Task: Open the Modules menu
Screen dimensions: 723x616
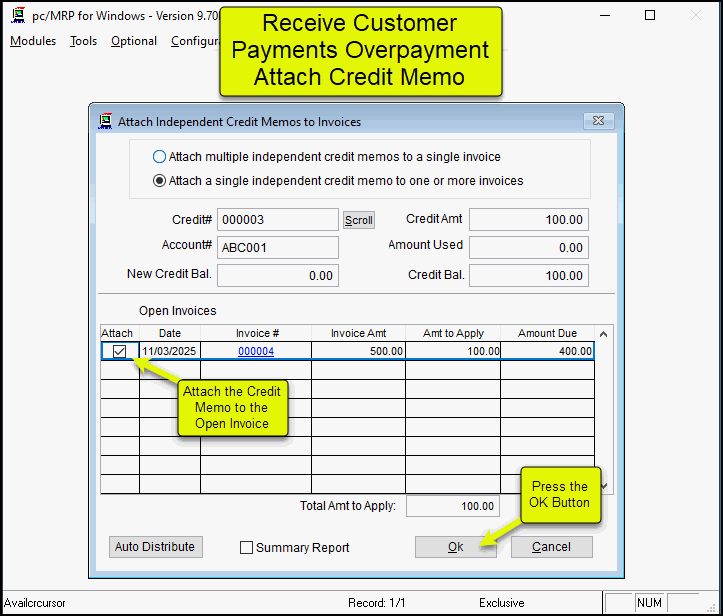Action: [x=34, y=41]
